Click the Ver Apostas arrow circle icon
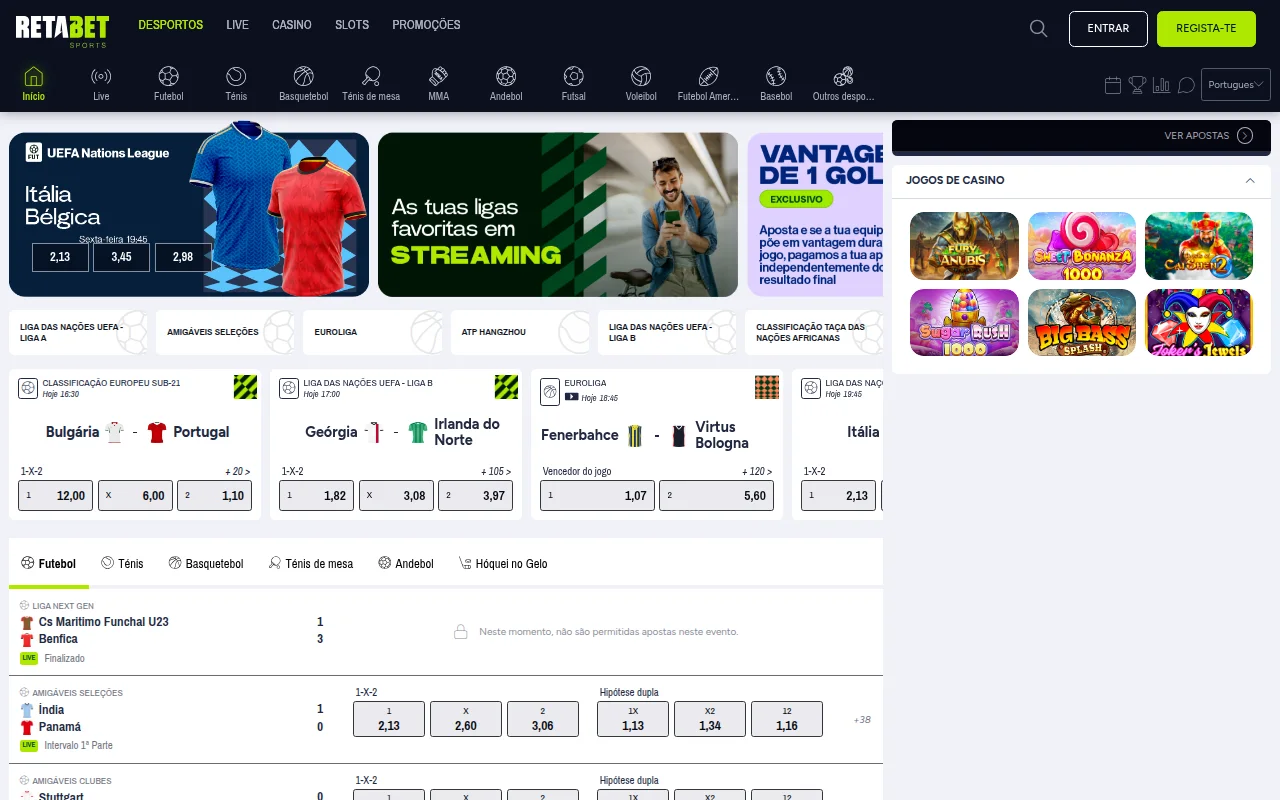The width and height of the screenshot is (1280, 800). pyautogui.click(x=1245, y=135)
